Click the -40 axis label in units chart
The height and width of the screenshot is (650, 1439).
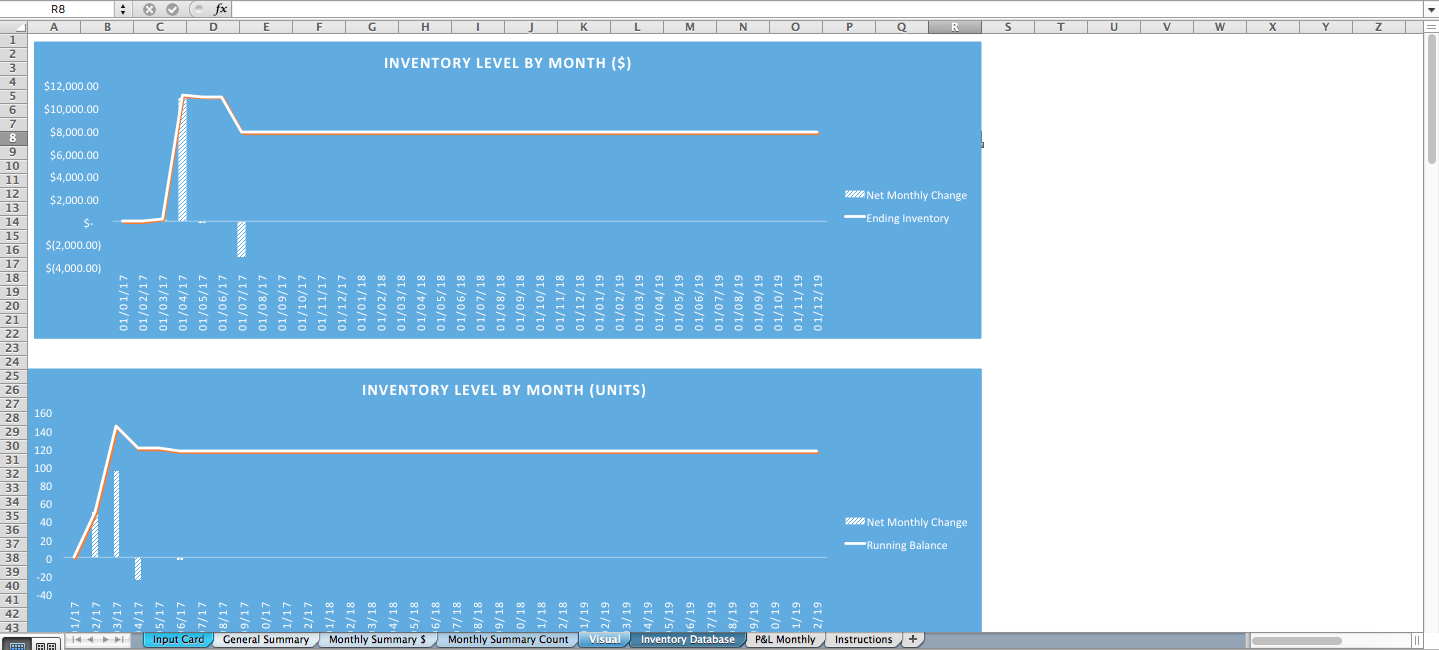tap(44, 596)
